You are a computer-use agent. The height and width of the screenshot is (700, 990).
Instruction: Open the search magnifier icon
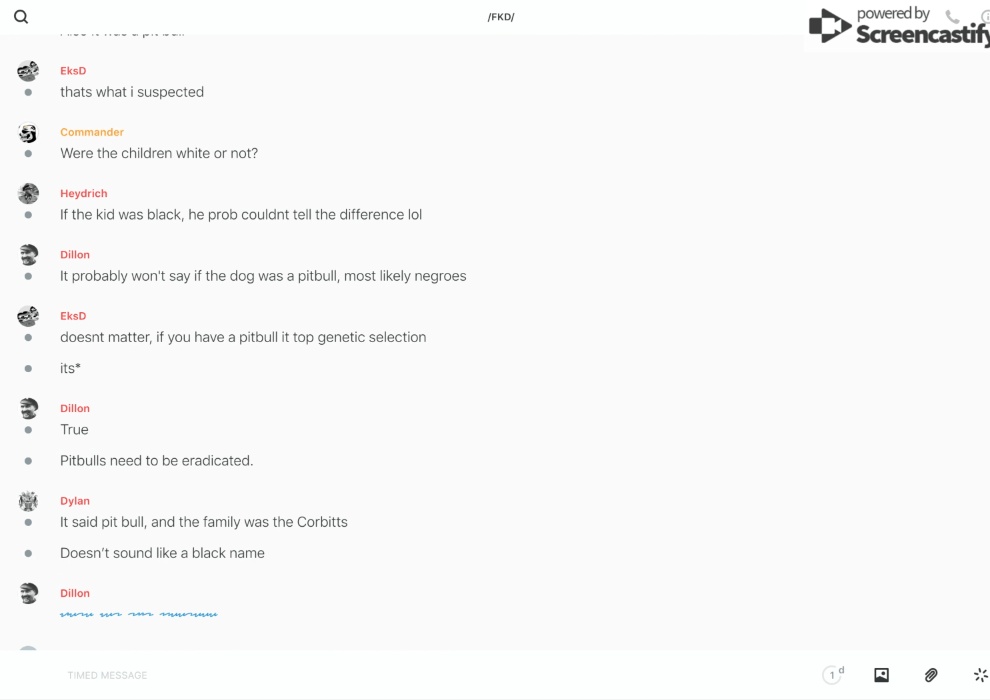coord(21,17)
